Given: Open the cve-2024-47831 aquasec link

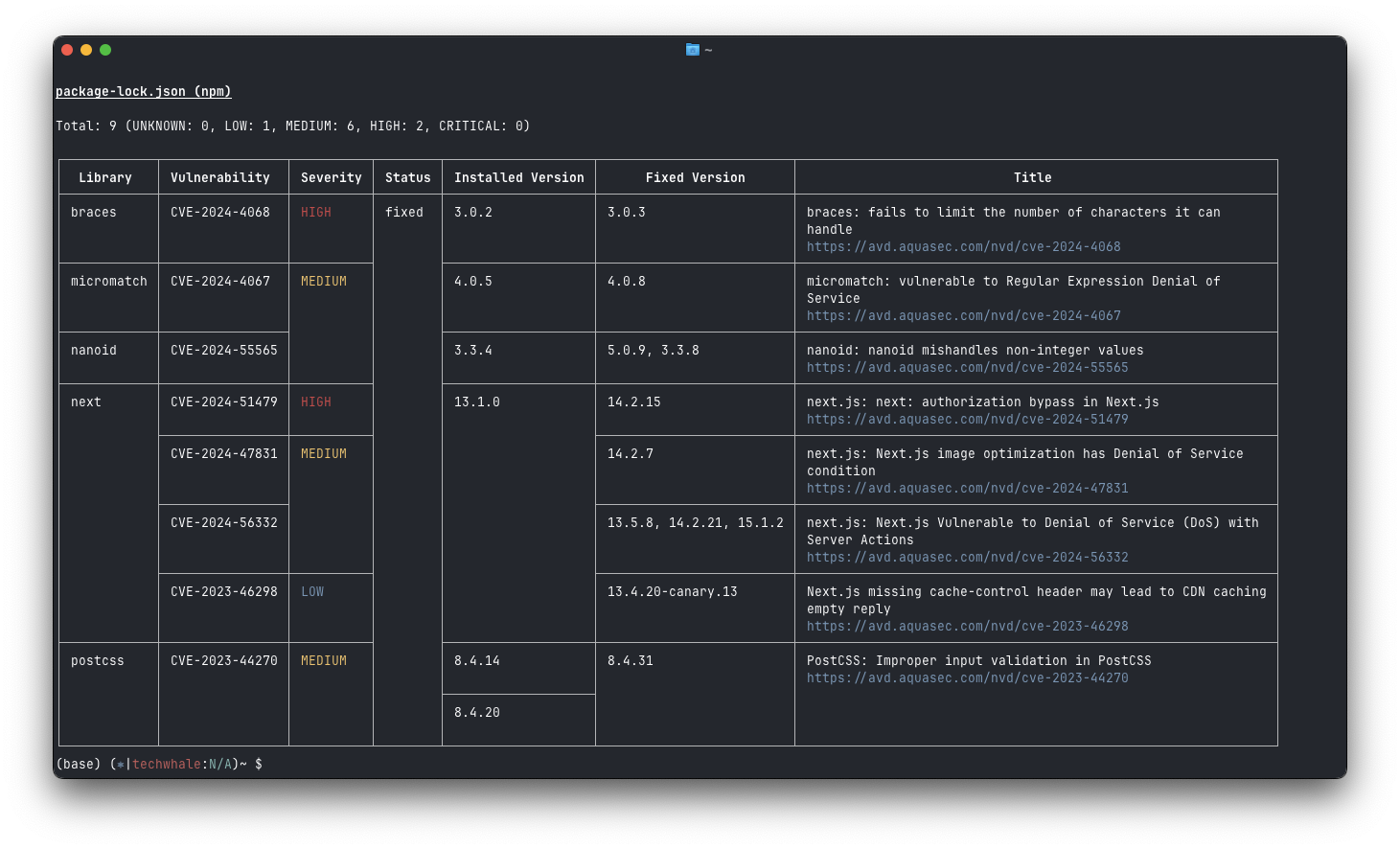Looking at the screenshot, I should (967, 489).
